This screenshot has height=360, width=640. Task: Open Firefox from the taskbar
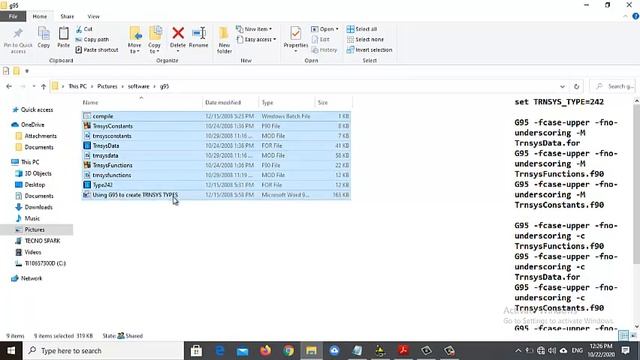pos(265,351)
